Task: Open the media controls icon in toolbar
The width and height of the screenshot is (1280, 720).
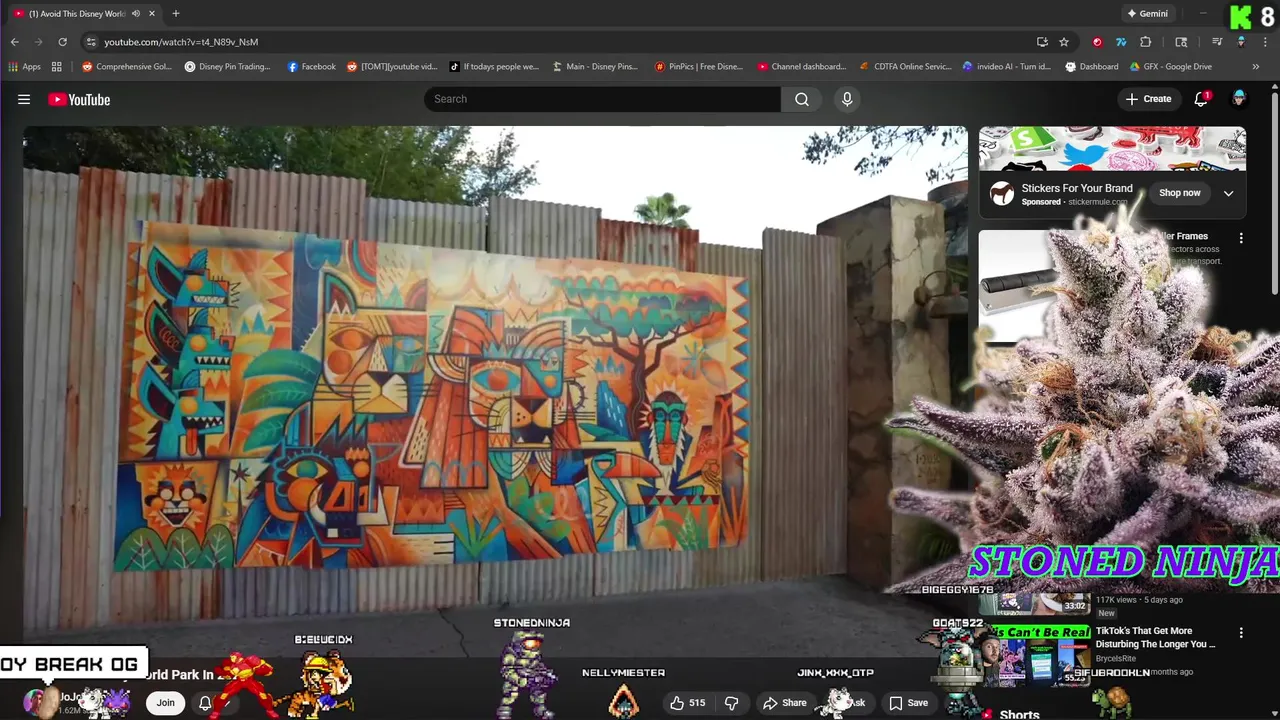Action: [1217, 42]
